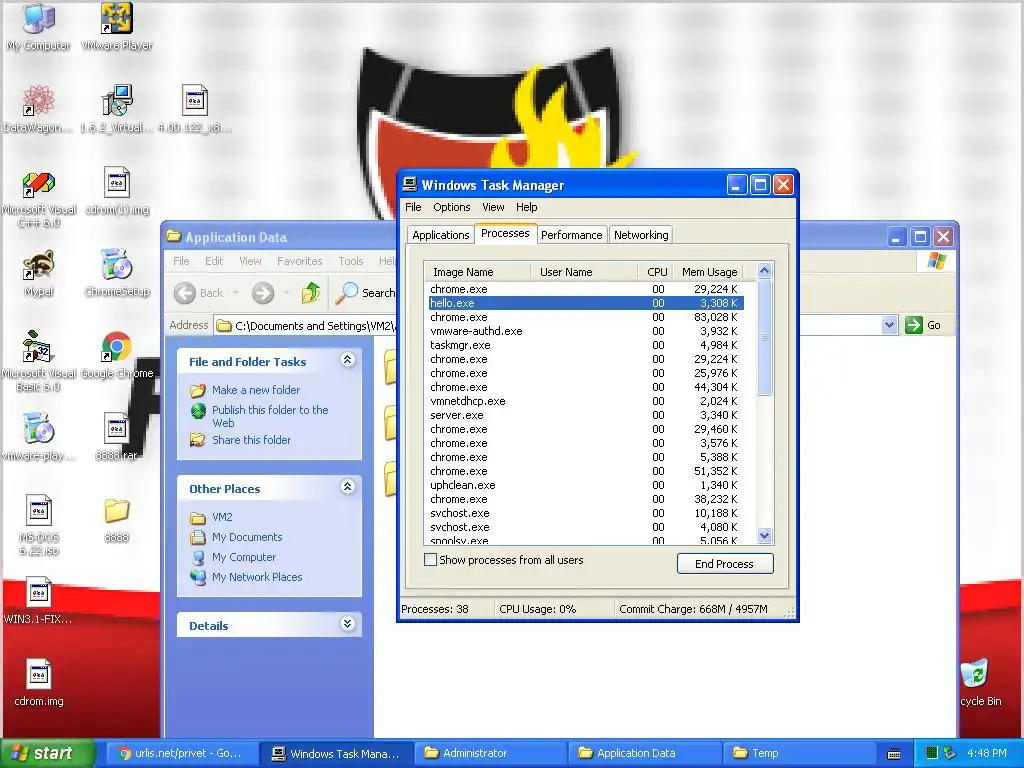The image size is (1024, 768).
Task: Sort processes by Image Name column
Action: coord(477,272)
